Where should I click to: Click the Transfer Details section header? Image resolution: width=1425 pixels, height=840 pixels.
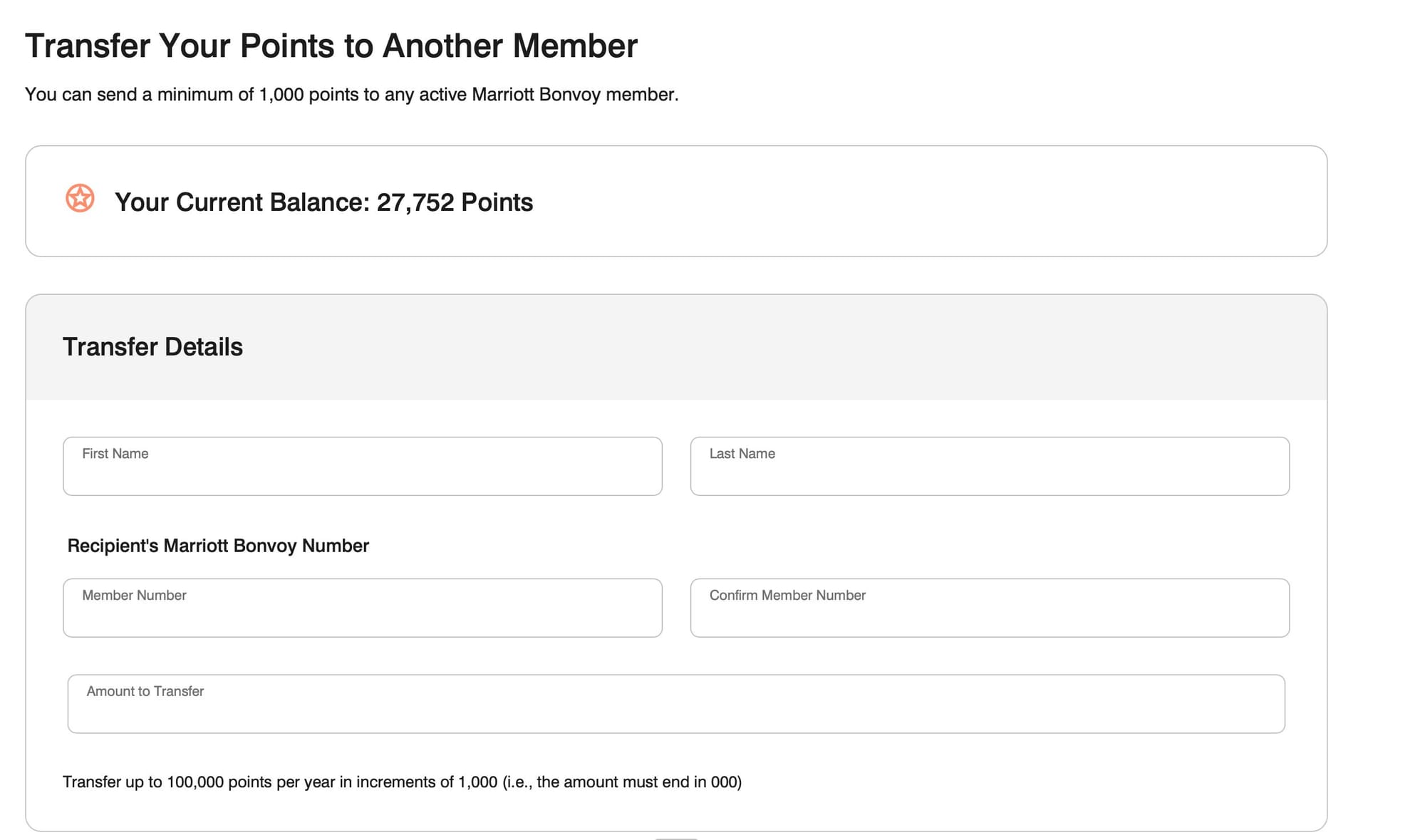pos(153,347)
